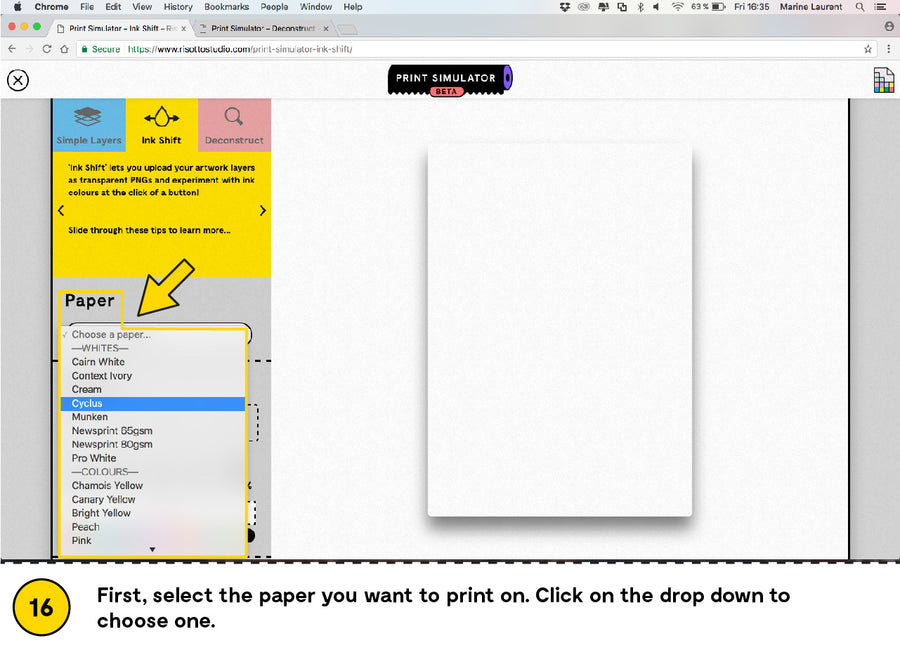Open the colour chart icon at top right
Viewport: 900px width, 650px height.
click(x=883, y=81)
